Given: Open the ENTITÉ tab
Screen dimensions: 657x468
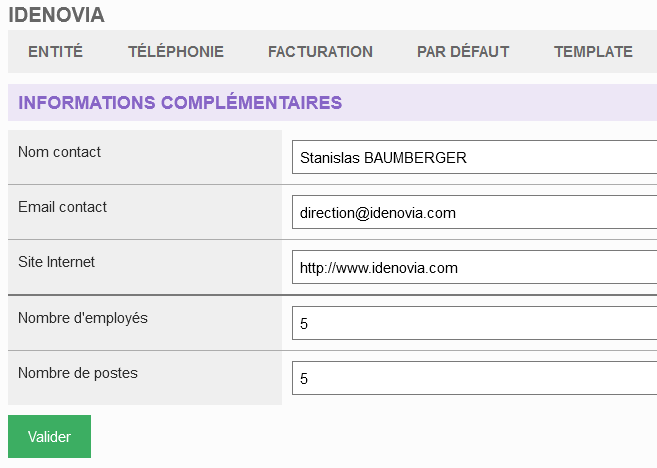Looking at the screenshot, I should click(x=55, y=52).
